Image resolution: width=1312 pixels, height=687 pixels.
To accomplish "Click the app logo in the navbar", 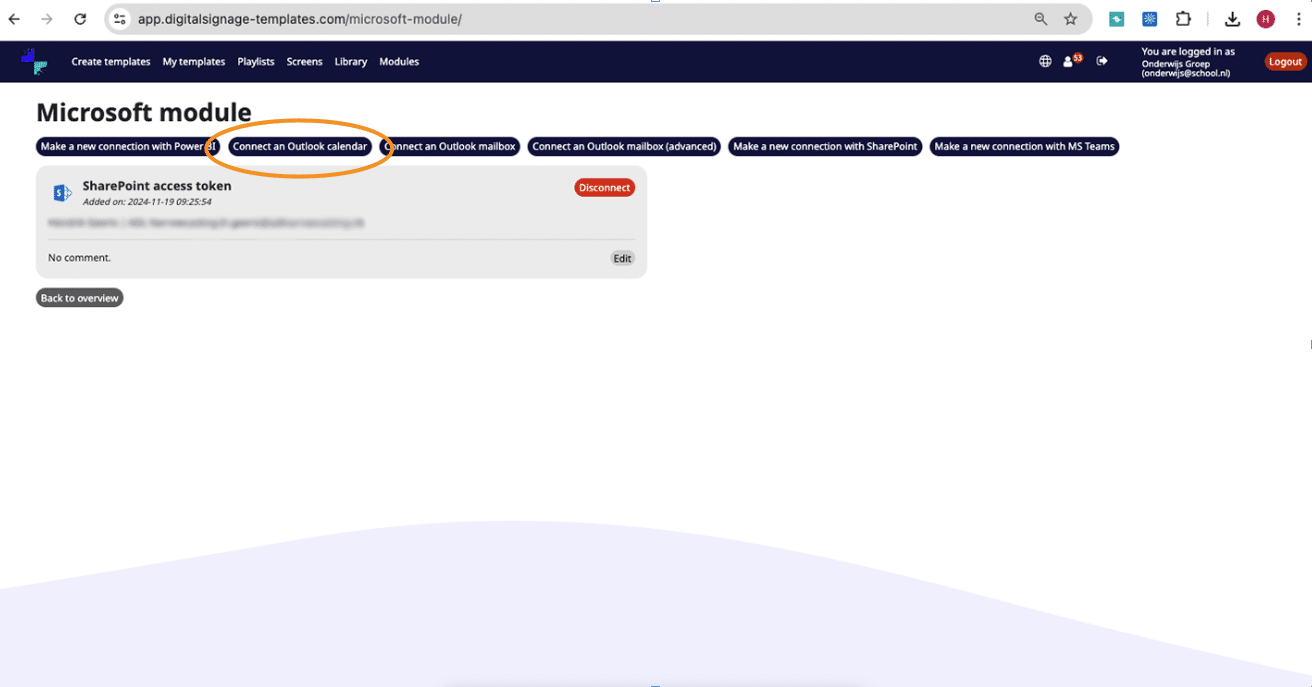I will 34,61.
